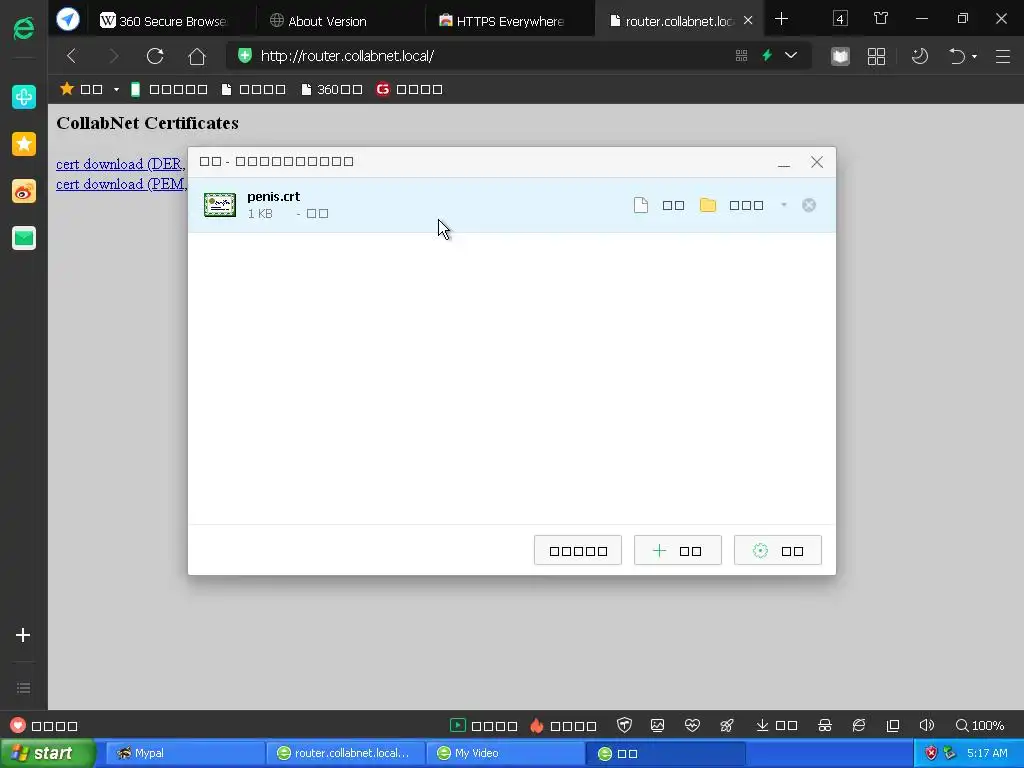The width and height of the screenshot is (1024, 768).
Task: Open the Windows start menu
Action: 46,754
